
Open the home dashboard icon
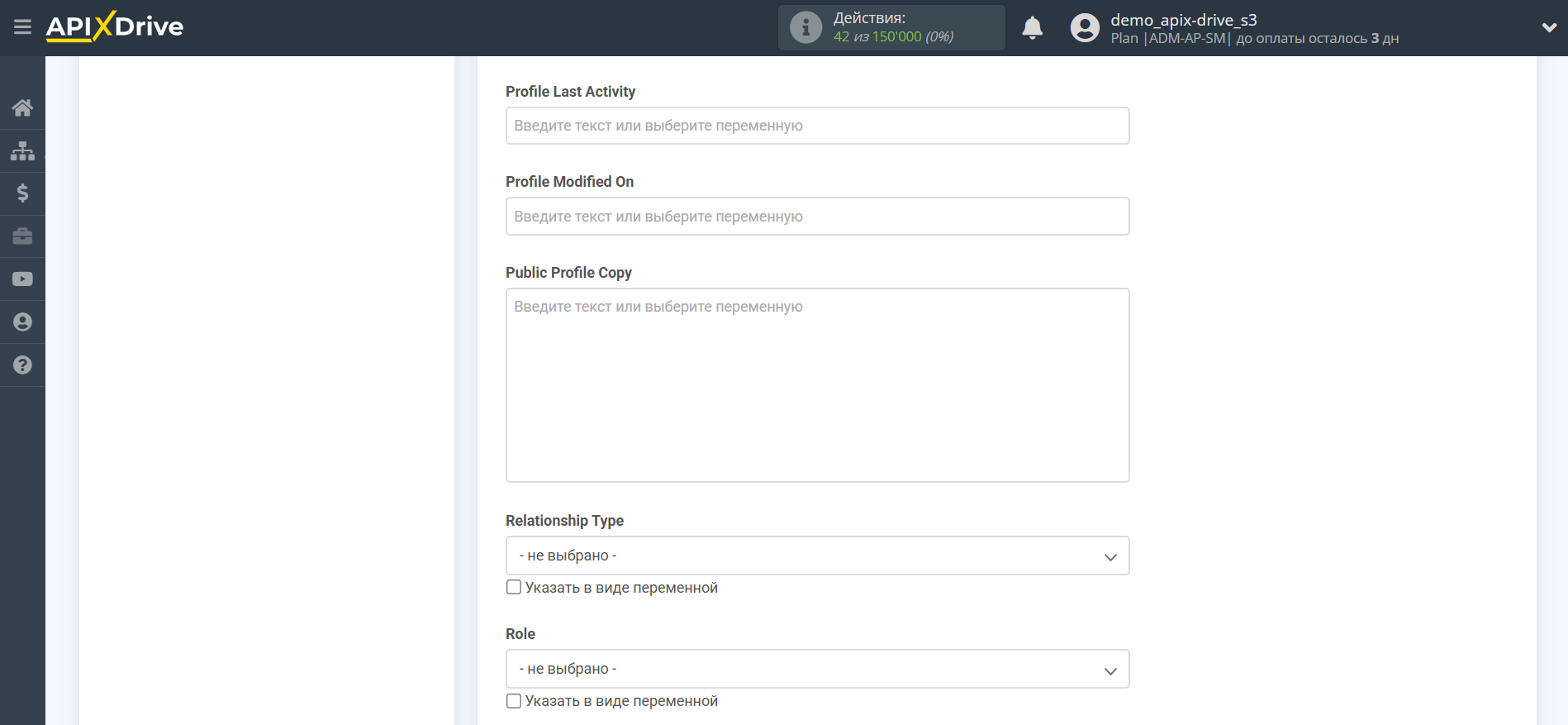[22, 107]
